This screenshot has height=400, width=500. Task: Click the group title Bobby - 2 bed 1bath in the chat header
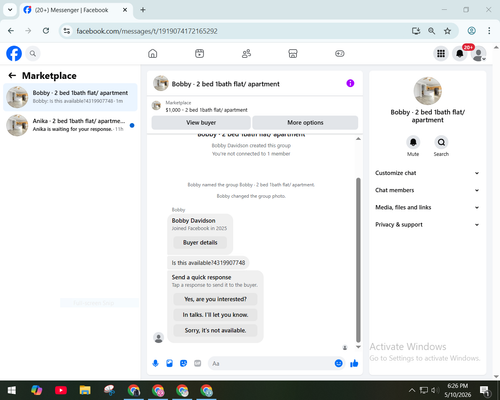226,84
